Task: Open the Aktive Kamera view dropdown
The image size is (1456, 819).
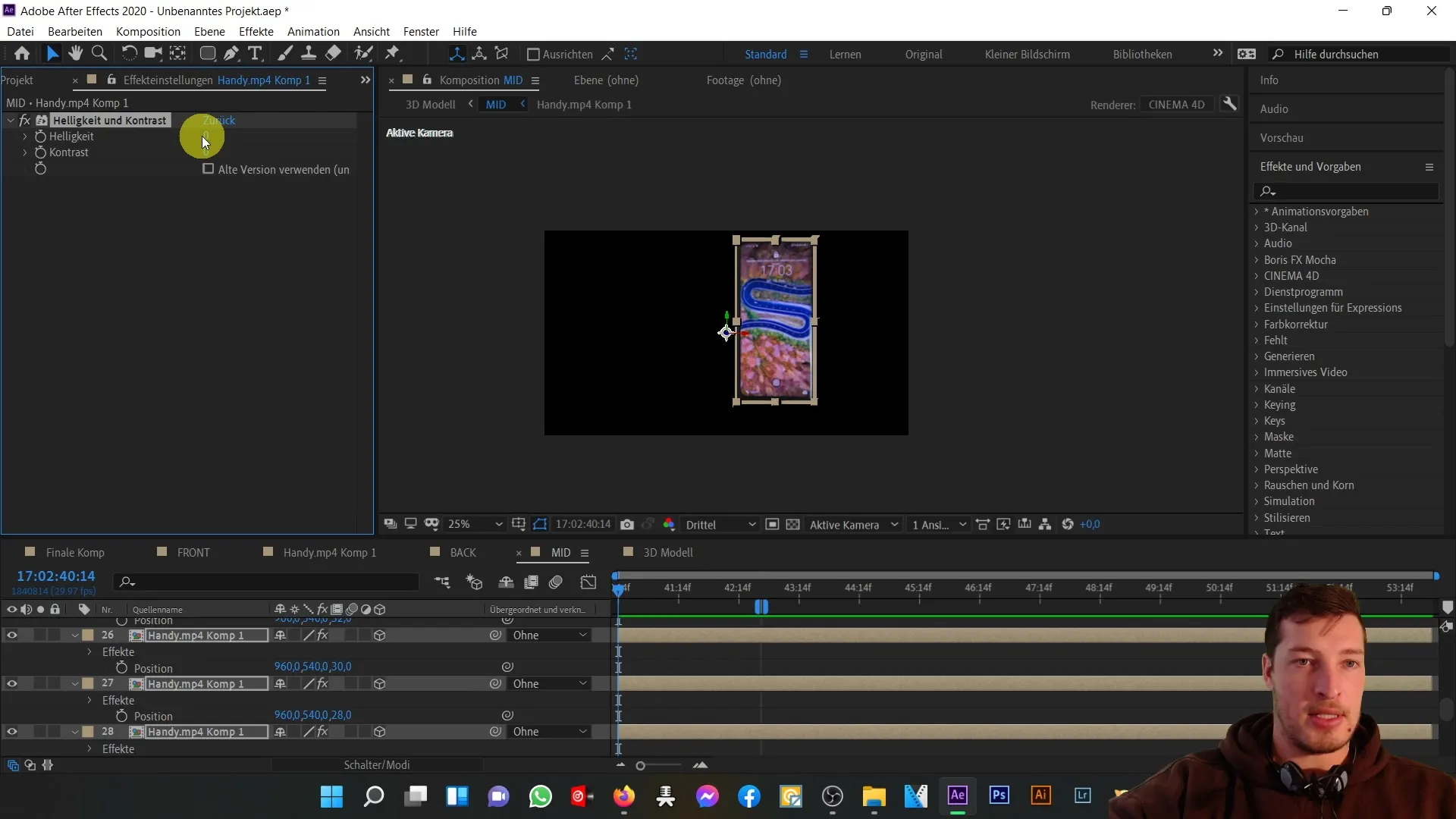Action: tap(854, 525)
